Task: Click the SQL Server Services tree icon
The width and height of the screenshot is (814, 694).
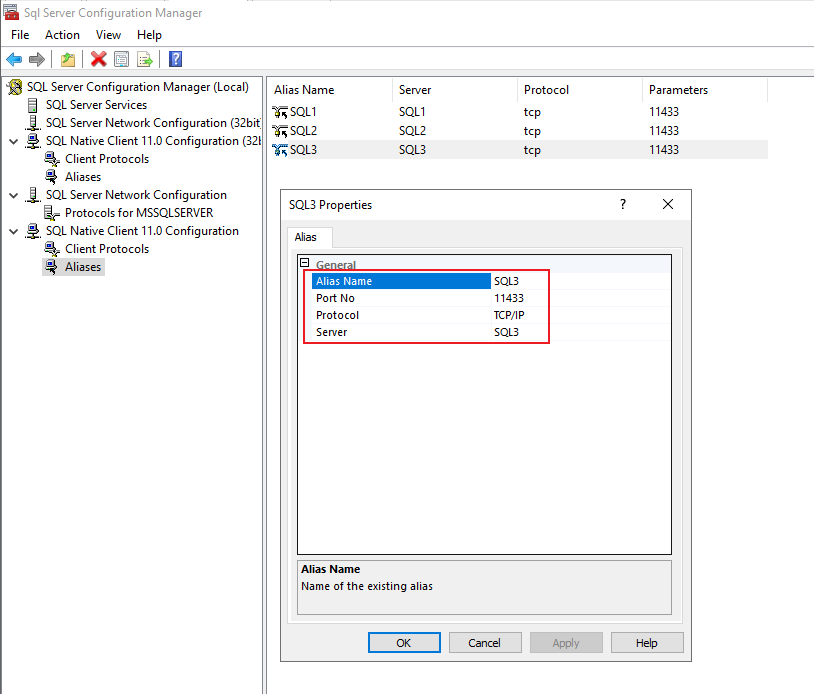Action: click(x=33, y=105)
